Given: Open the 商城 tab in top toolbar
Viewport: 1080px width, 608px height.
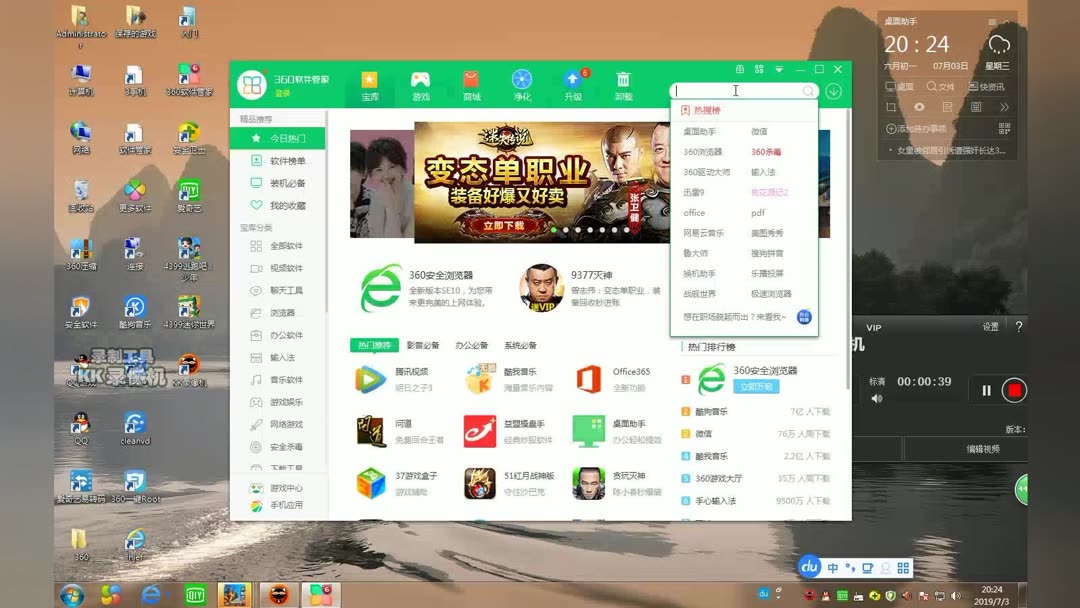Looking at the screenshot, I should pos(472,86).
